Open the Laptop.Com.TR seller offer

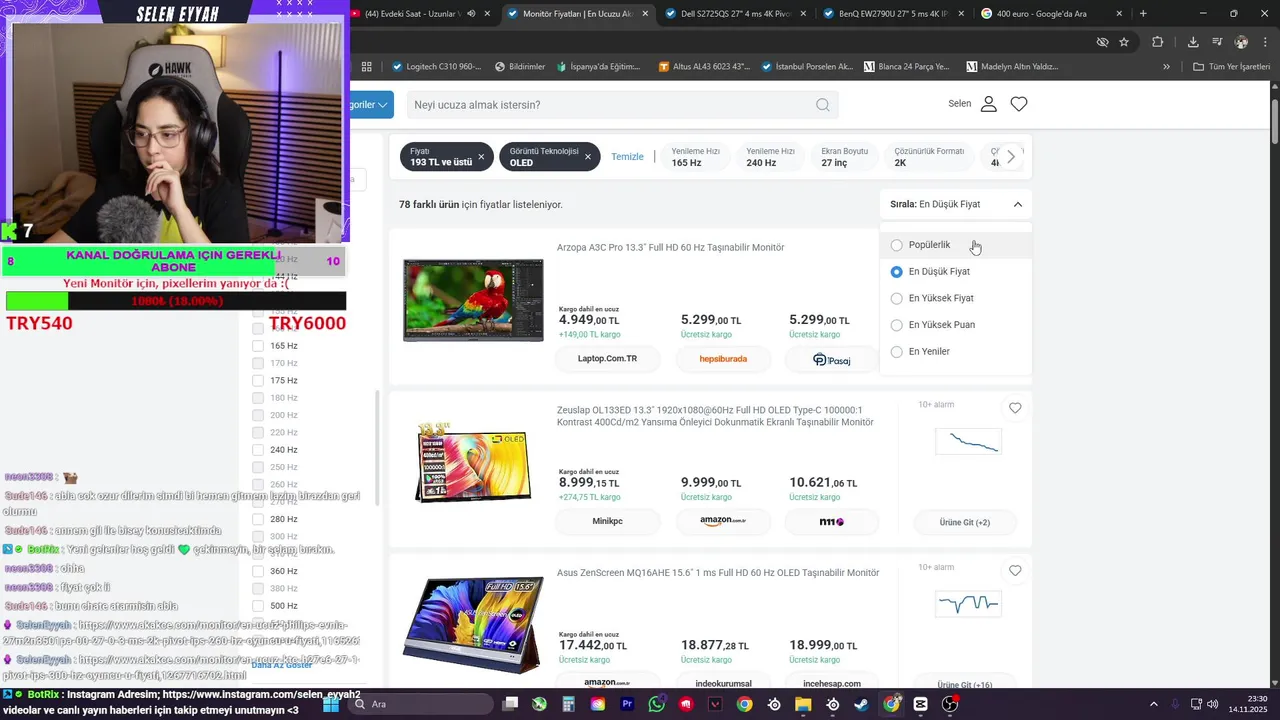pyautogui.click(x=607, y=359)
